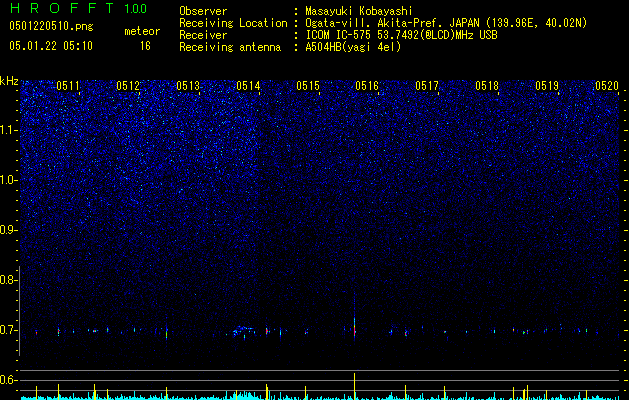
Task: Click the date stamp 05.01.22 05:10
Action: 51,46
